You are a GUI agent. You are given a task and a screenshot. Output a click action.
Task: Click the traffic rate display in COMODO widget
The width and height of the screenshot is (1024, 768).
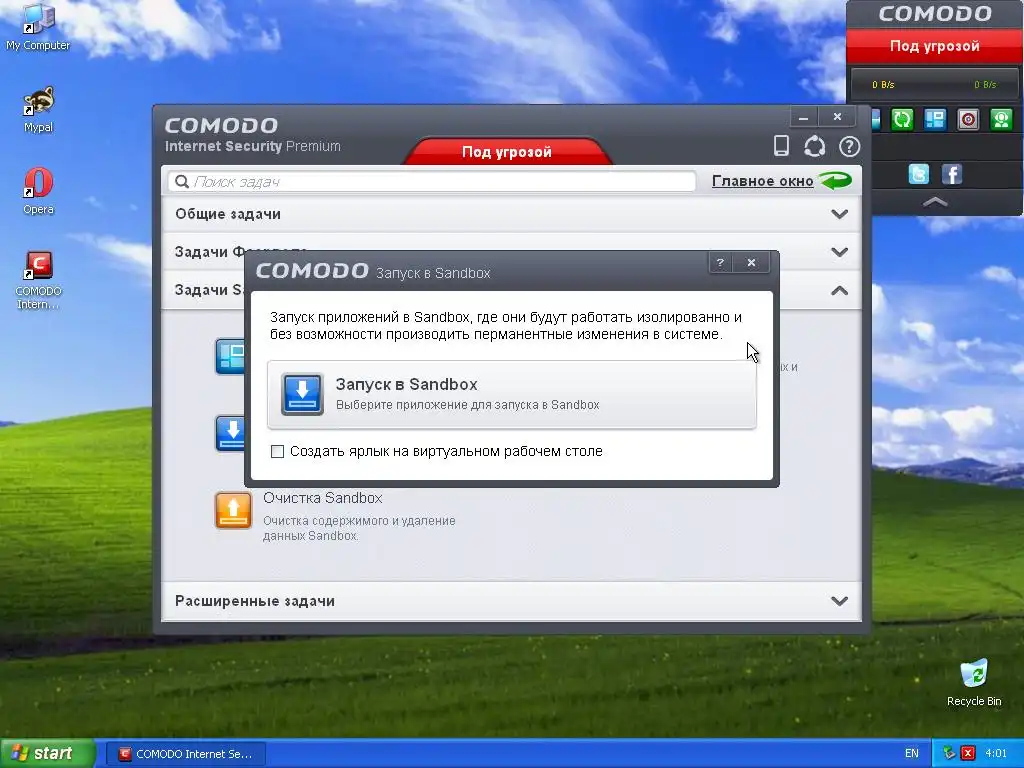935,84
